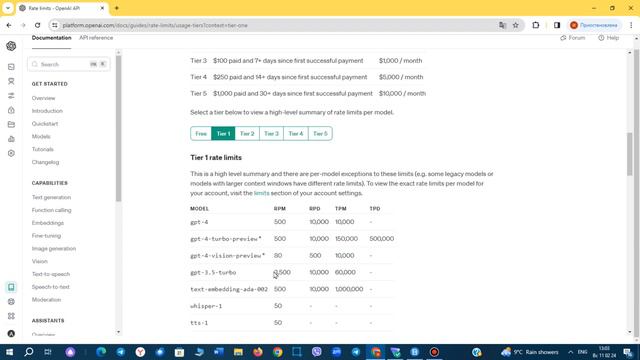This screenshot has height=360, width=640.
Task: Follow the limits link in the paragraph
Action: pyautogui.click(x=261, y=193)
